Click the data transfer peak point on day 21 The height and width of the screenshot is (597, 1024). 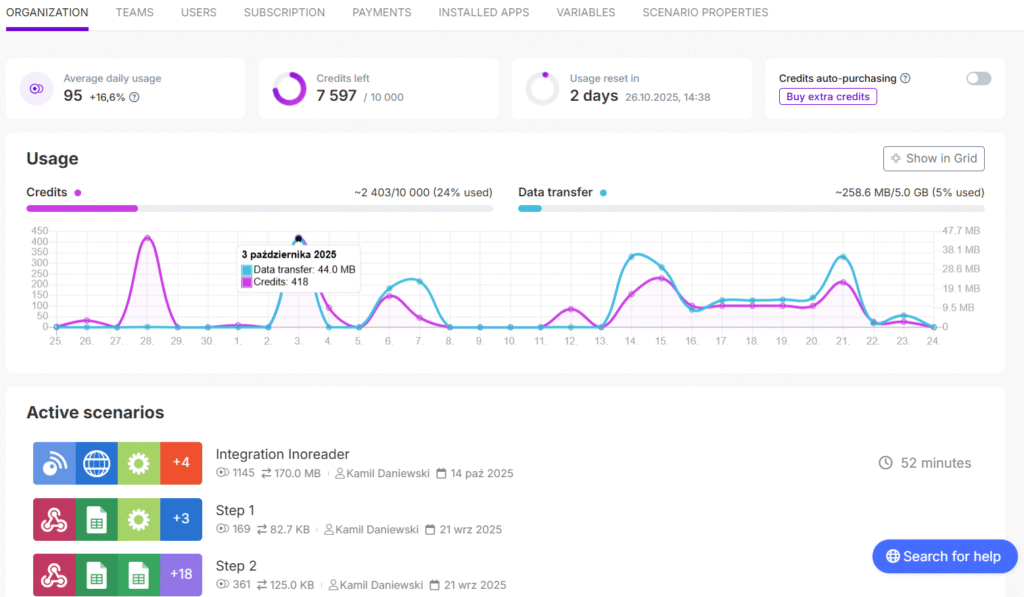[843, 257]
